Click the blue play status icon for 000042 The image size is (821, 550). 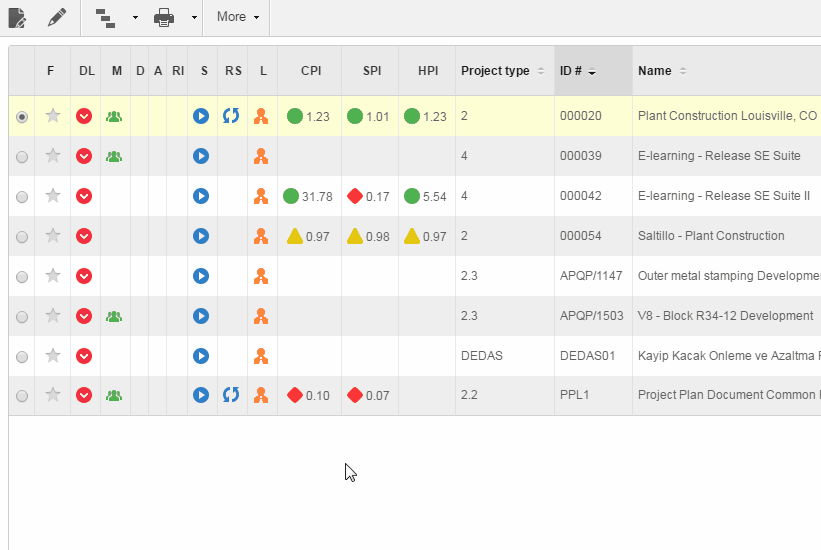point(201,196)
